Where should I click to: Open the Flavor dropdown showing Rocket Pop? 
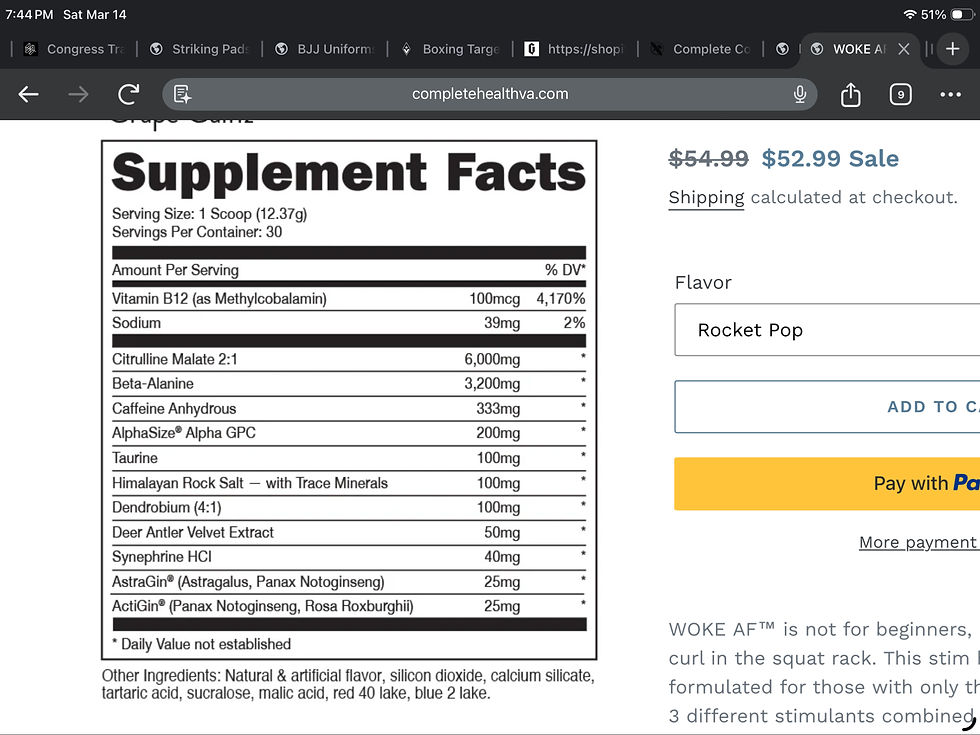[827, 329]
